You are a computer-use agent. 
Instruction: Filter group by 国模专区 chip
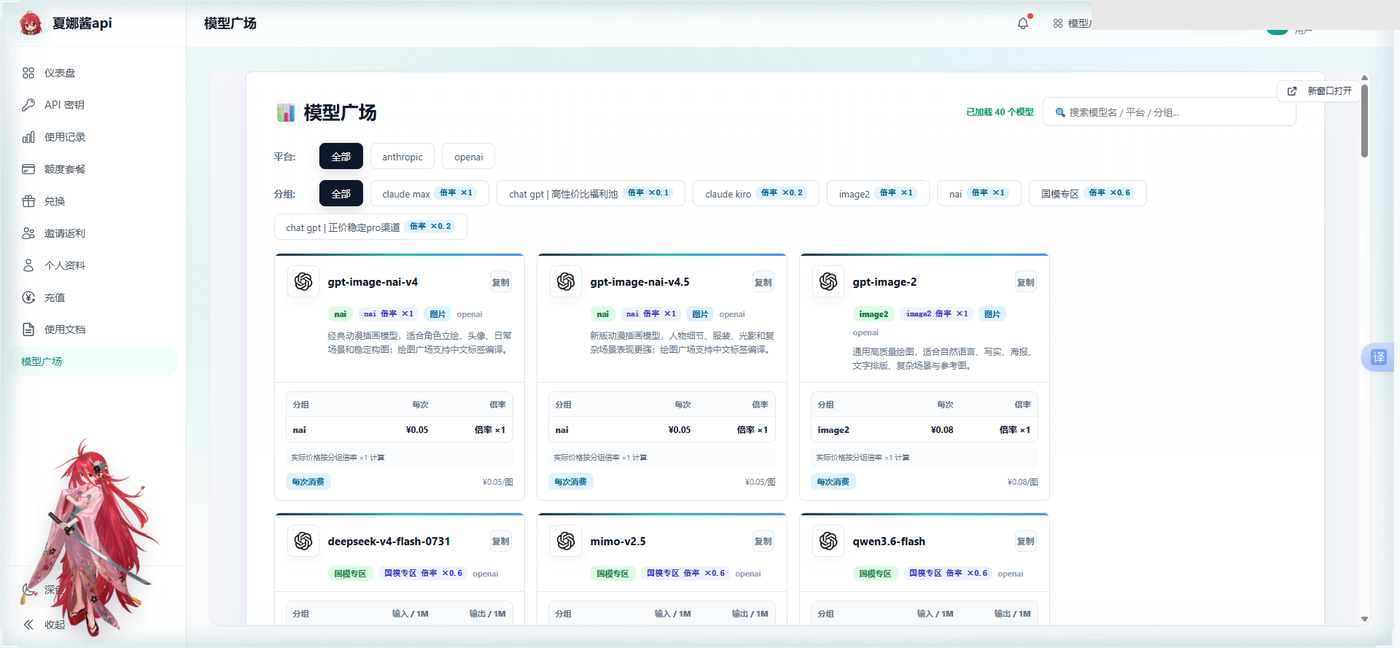[x=1087, y=193]
